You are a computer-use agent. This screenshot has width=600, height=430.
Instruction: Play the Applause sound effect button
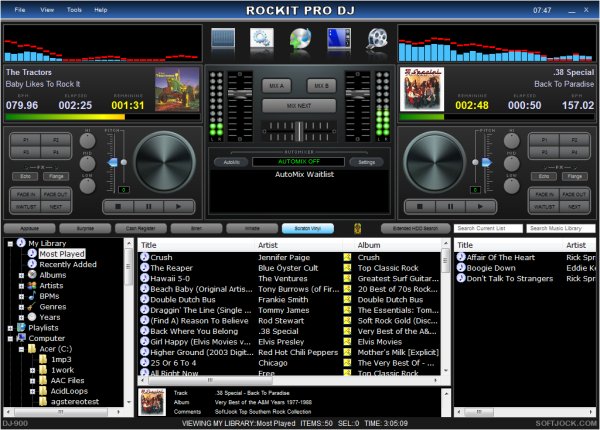29,228
